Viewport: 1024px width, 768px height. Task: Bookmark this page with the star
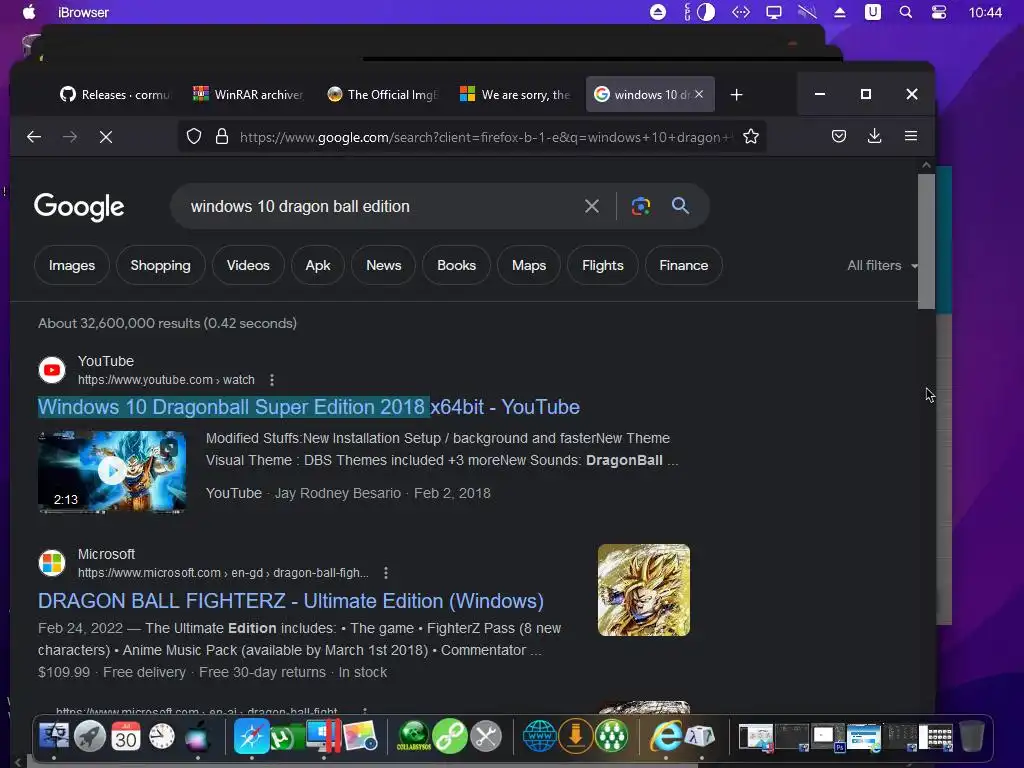(751, 136)
